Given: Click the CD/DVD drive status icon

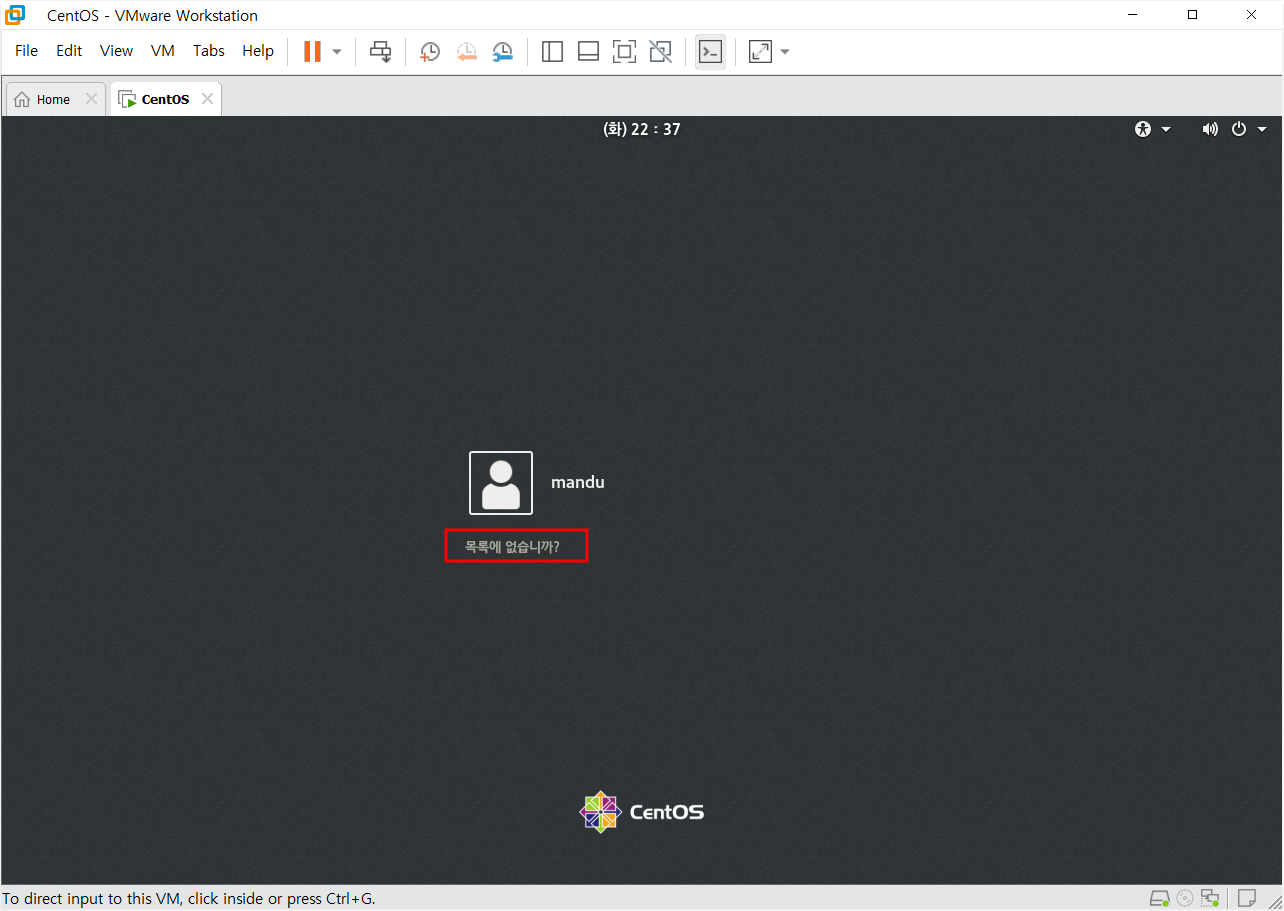Looking at the screenshot, I should pyautogui.click(x=1186, y=898).
